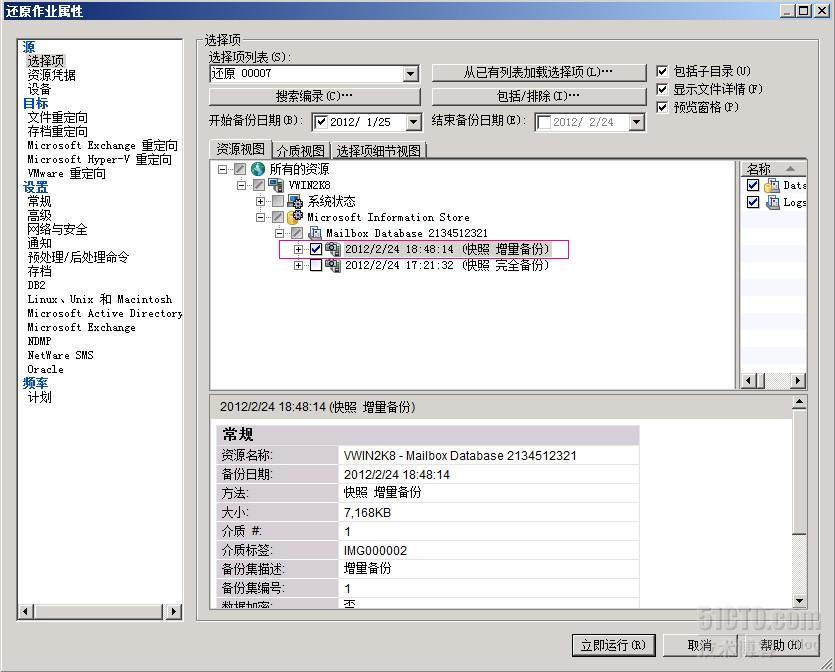Uncheck the 开始备份日期 date checkbox
This screenshot has width=835, height=672.
click(x=321, y=122)
